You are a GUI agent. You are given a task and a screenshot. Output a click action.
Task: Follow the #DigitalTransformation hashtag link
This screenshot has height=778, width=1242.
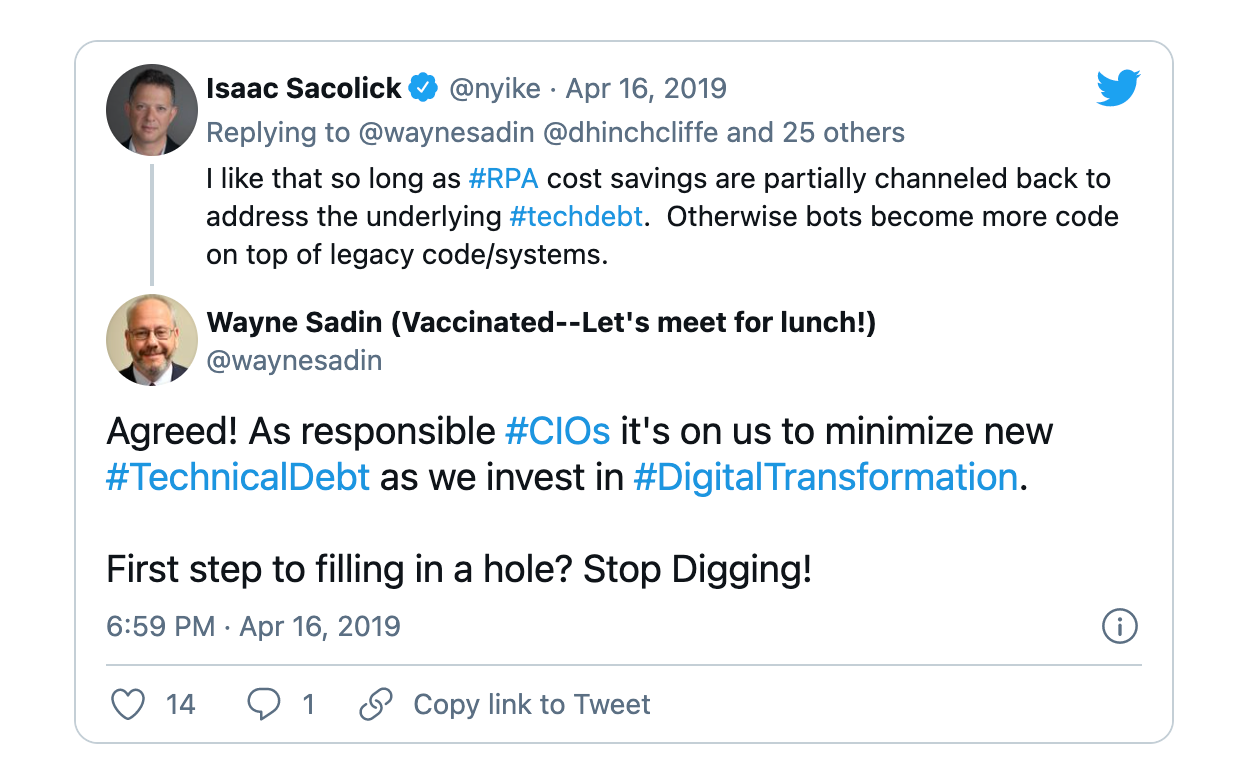tap(825, 477)
